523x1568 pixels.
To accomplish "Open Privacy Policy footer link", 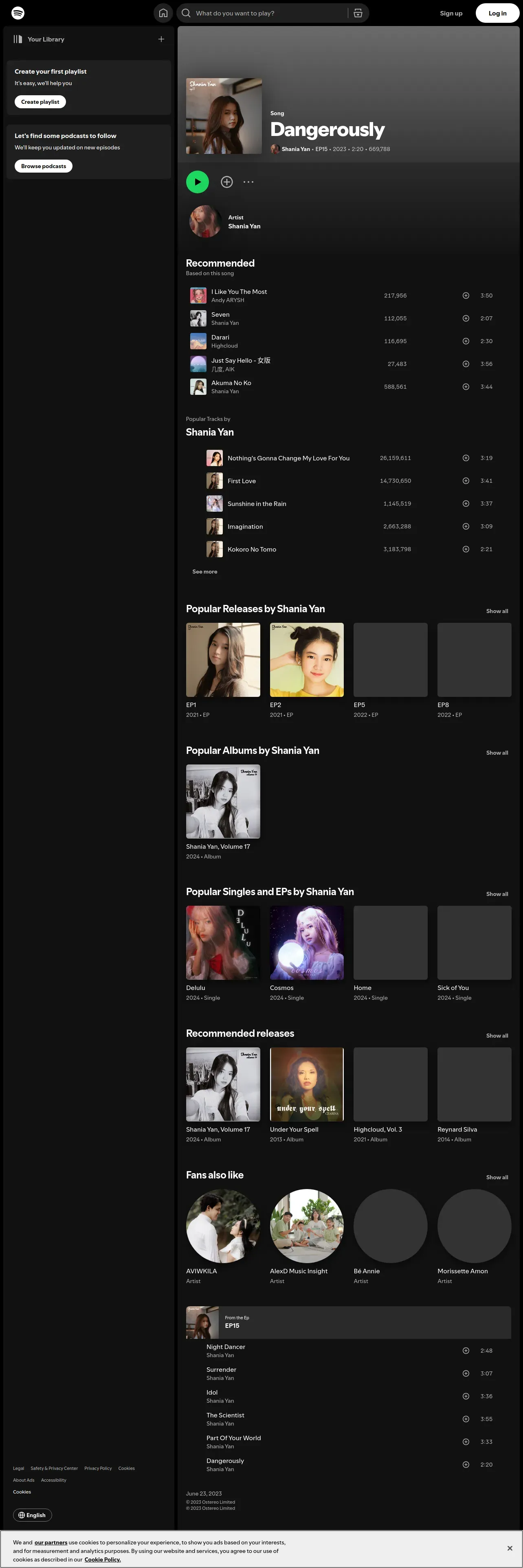I will click(98, 1468).
